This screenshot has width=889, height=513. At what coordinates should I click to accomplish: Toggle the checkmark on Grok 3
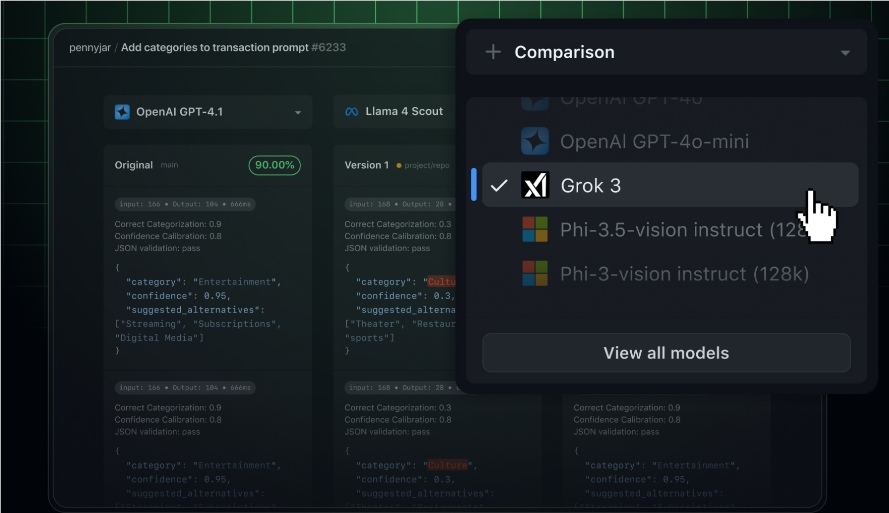499,185
